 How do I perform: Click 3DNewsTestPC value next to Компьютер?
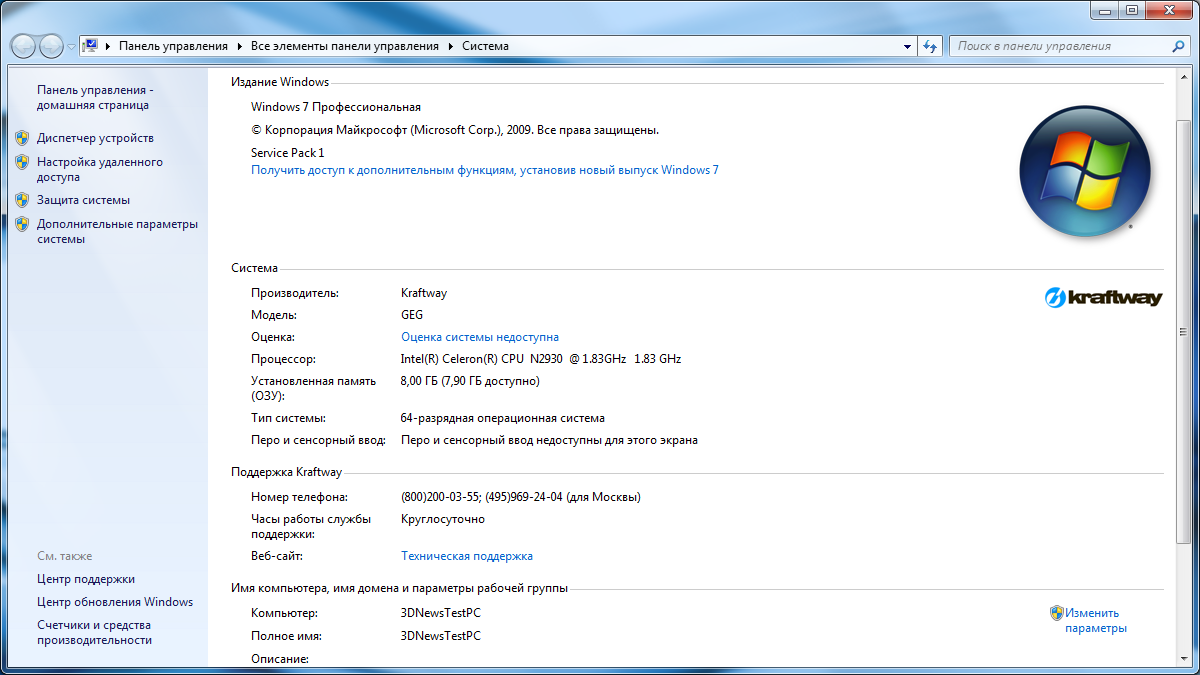(440, 613)
